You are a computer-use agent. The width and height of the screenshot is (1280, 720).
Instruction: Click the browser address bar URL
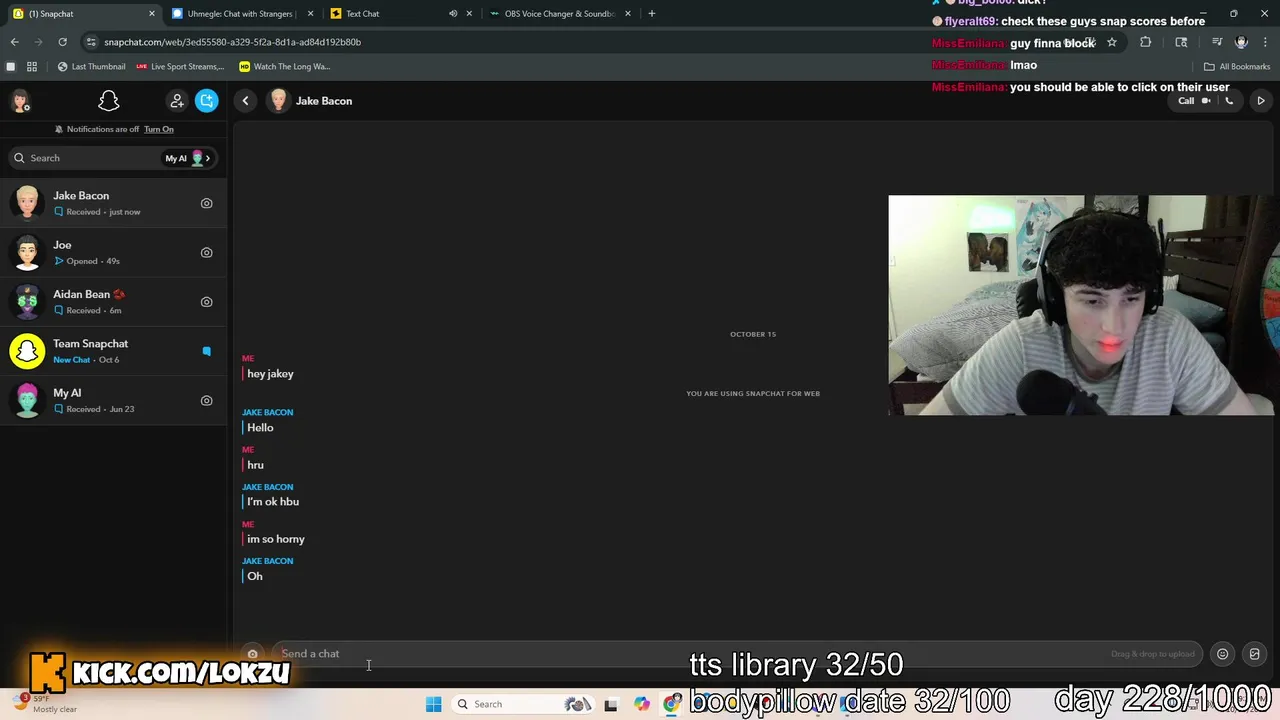coord(232,42)
